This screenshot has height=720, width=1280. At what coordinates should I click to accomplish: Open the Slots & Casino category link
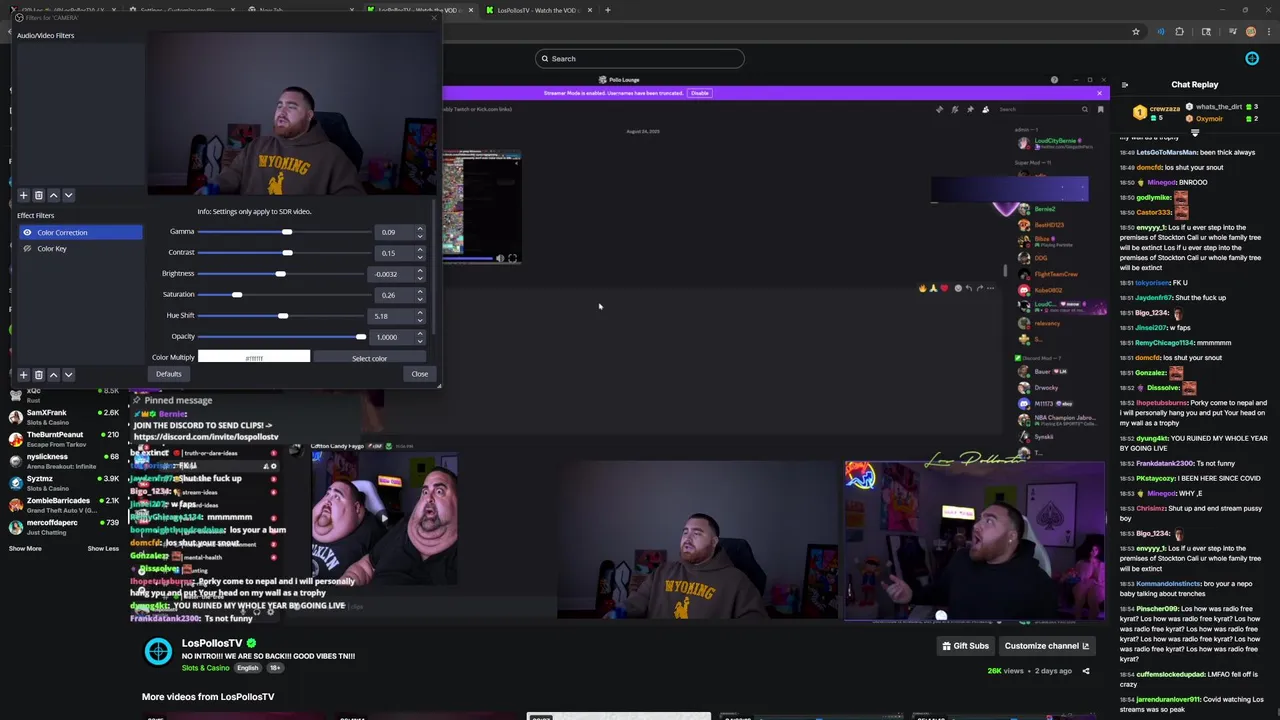click(x=206, y=668)
